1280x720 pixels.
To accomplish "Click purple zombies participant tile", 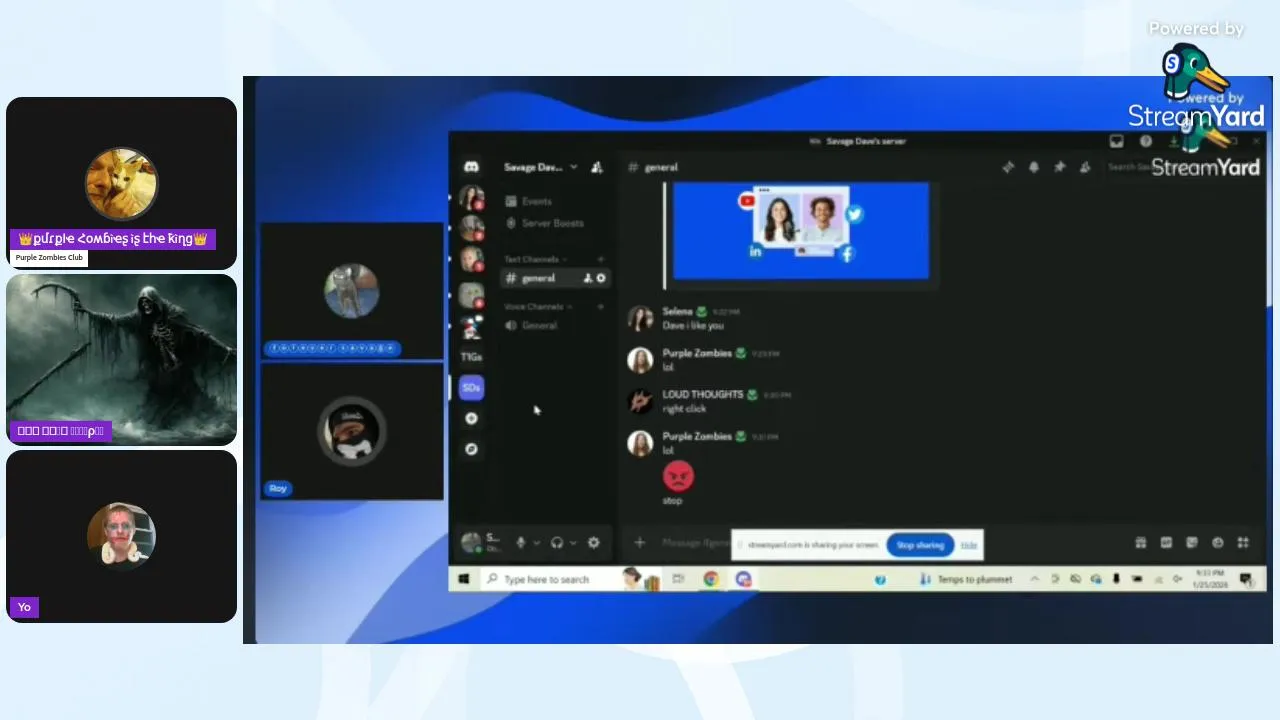I will [121, 183].
